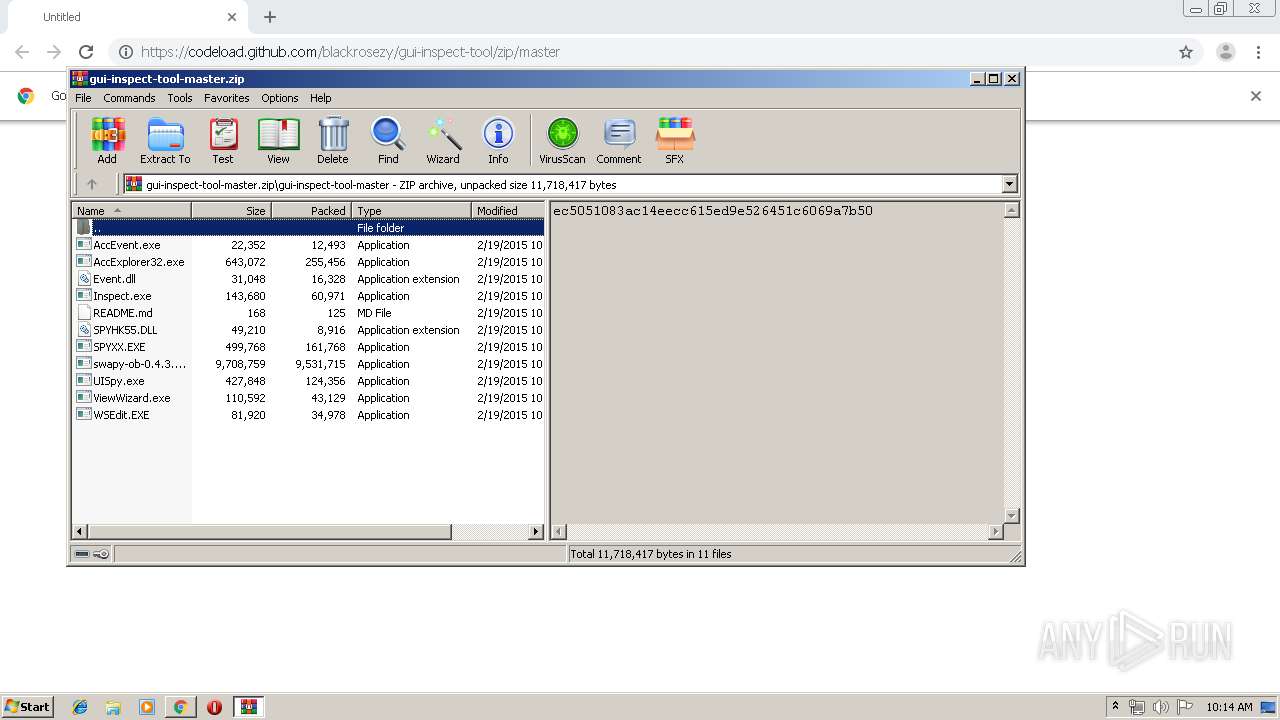1280x720 pixels.
Task: Sort by Name column header
Action: click(x=131, y=211)
